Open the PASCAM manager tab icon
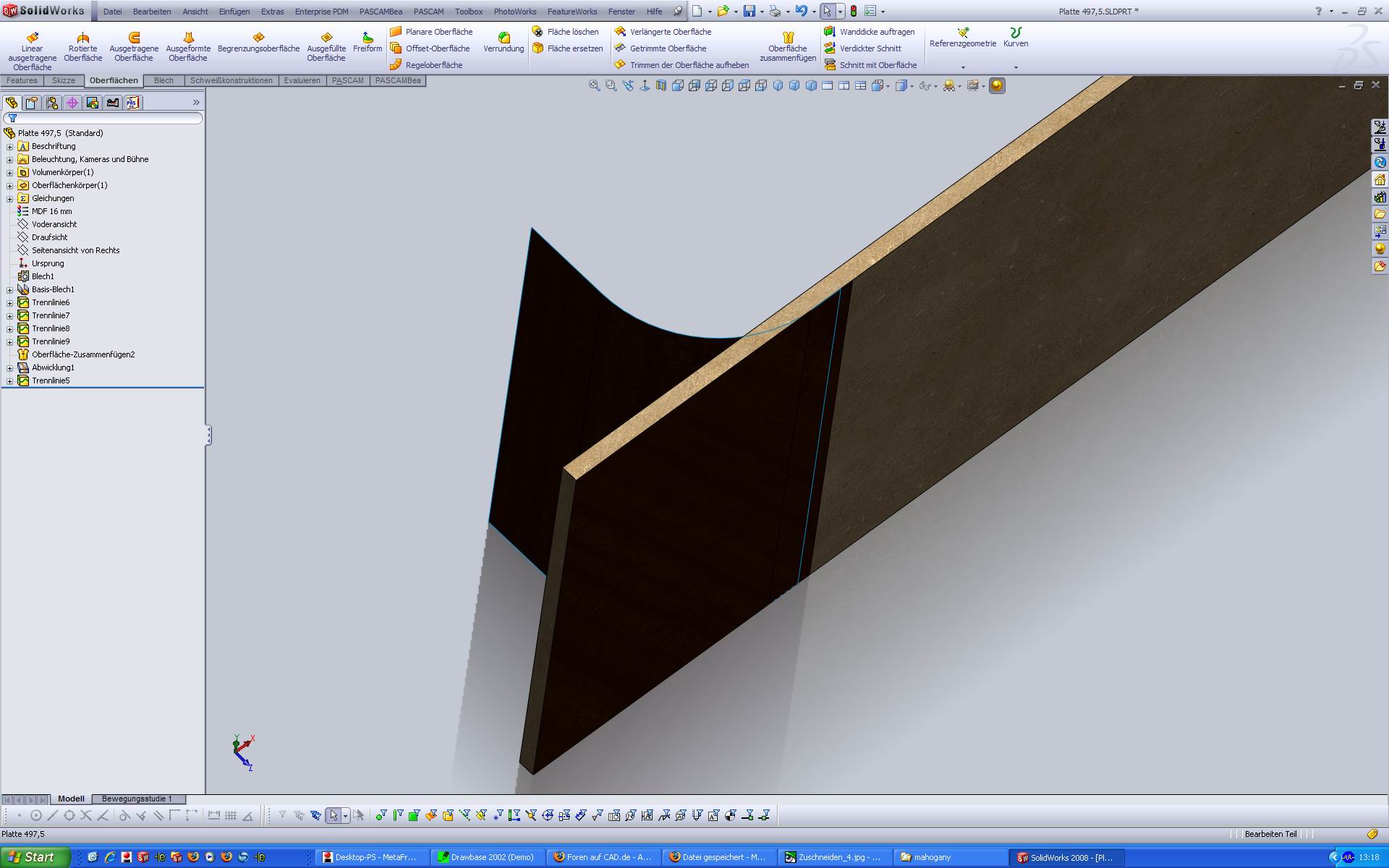 [x=132, y=103]
